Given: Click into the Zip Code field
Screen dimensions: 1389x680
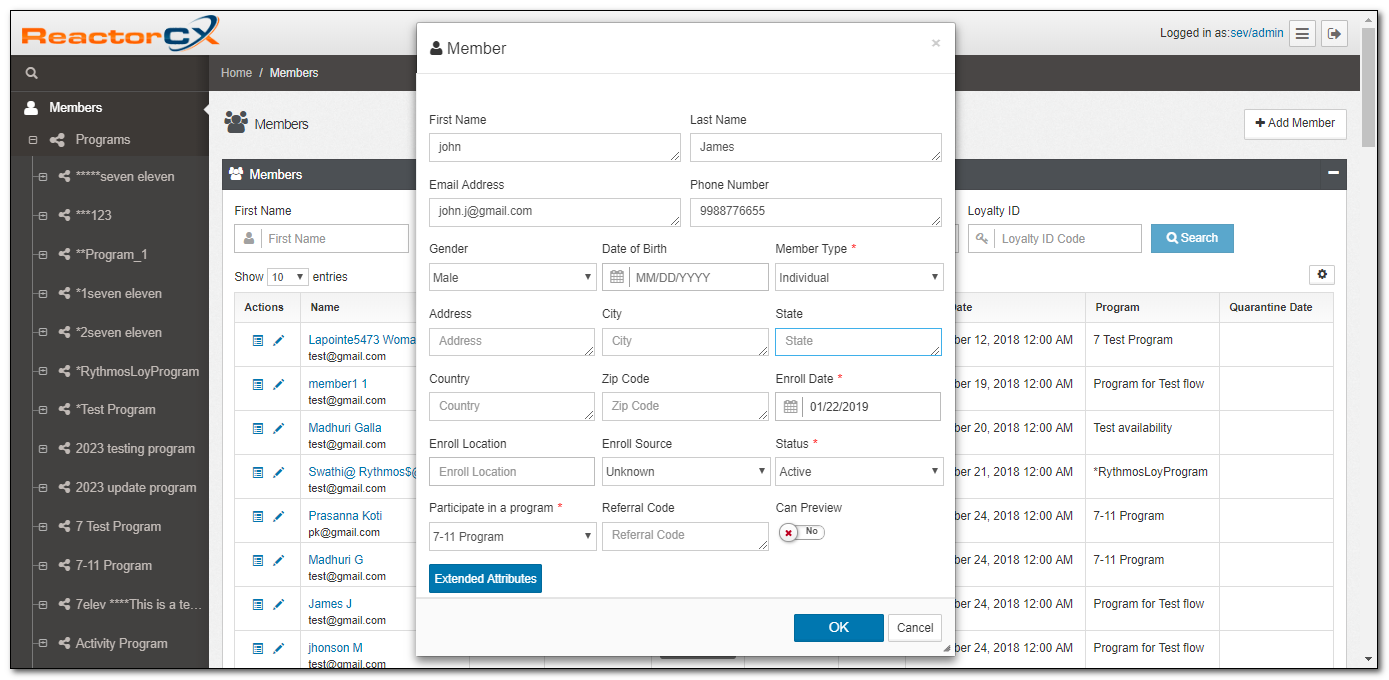Looking at the screenshot, I should (x=684, y=406).
